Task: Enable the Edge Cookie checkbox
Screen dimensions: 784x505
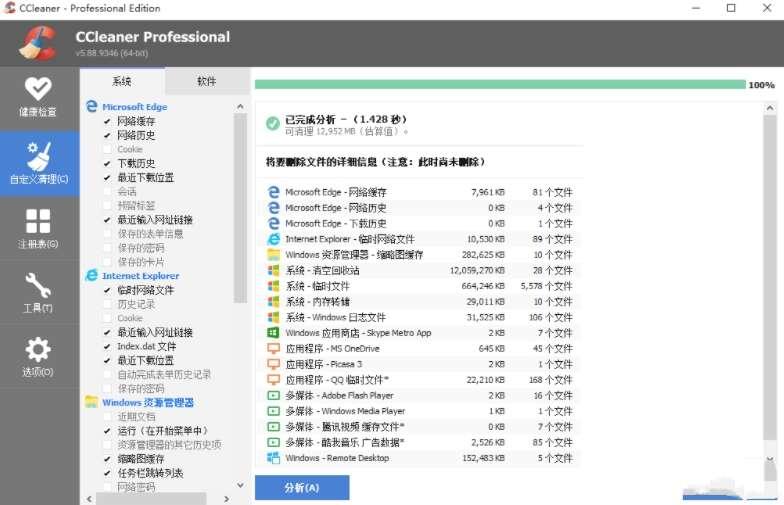Action: pyautogui.click(x=107, y=149)
